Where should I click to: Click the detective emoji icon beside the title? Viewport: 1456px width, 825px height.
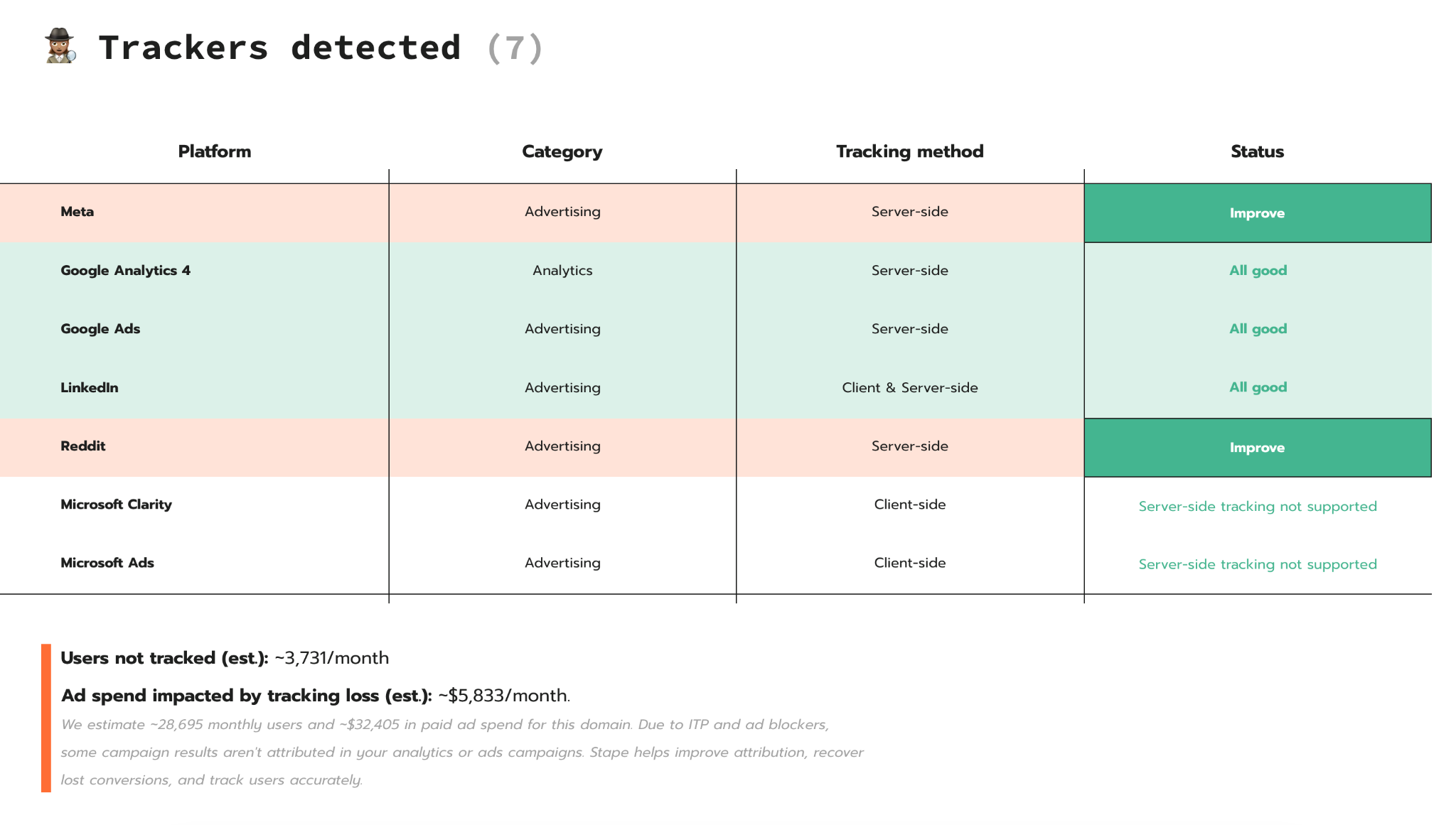[60, 46]
